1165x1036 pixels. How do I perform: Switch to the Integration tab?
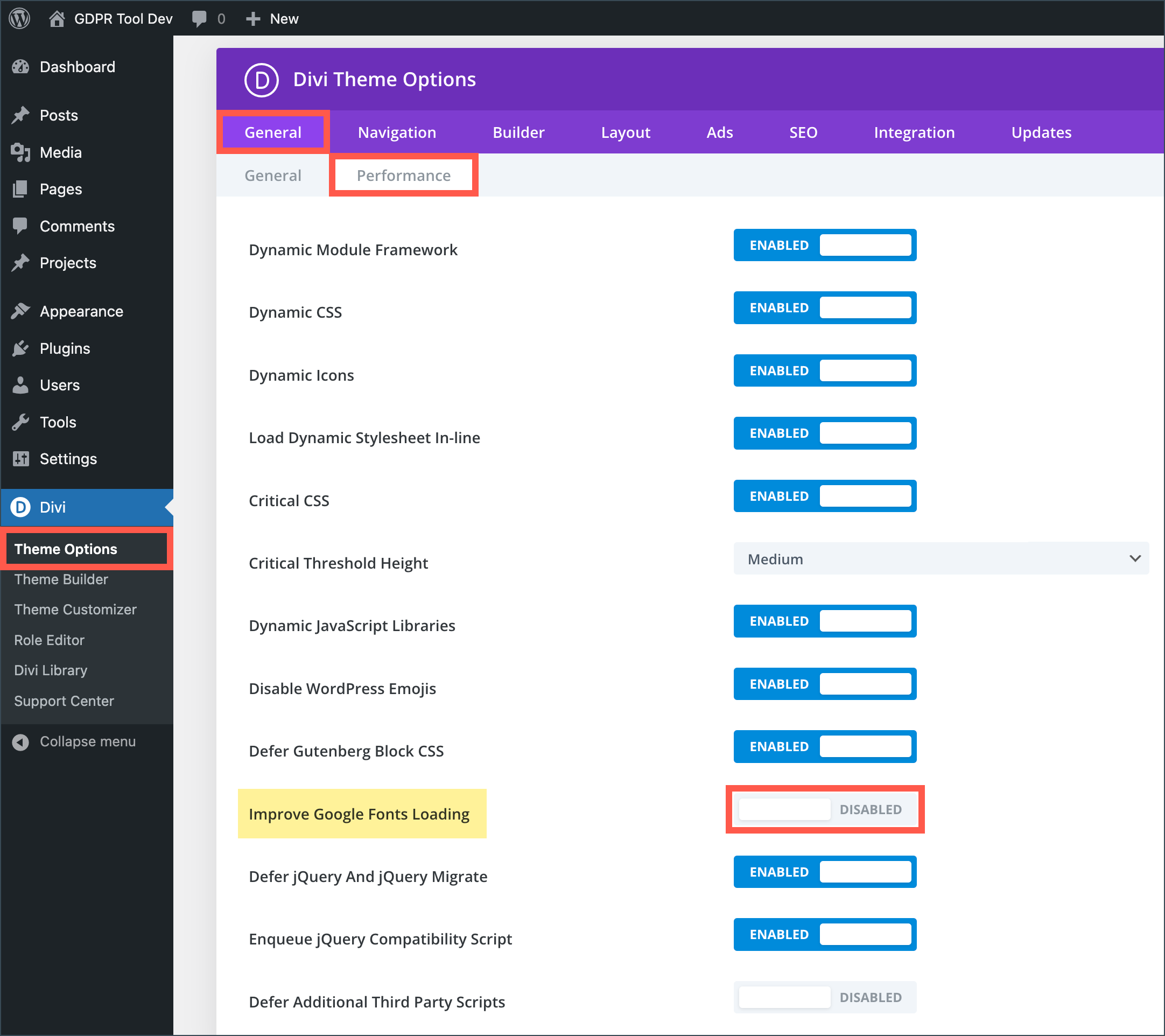coord(914,132)
